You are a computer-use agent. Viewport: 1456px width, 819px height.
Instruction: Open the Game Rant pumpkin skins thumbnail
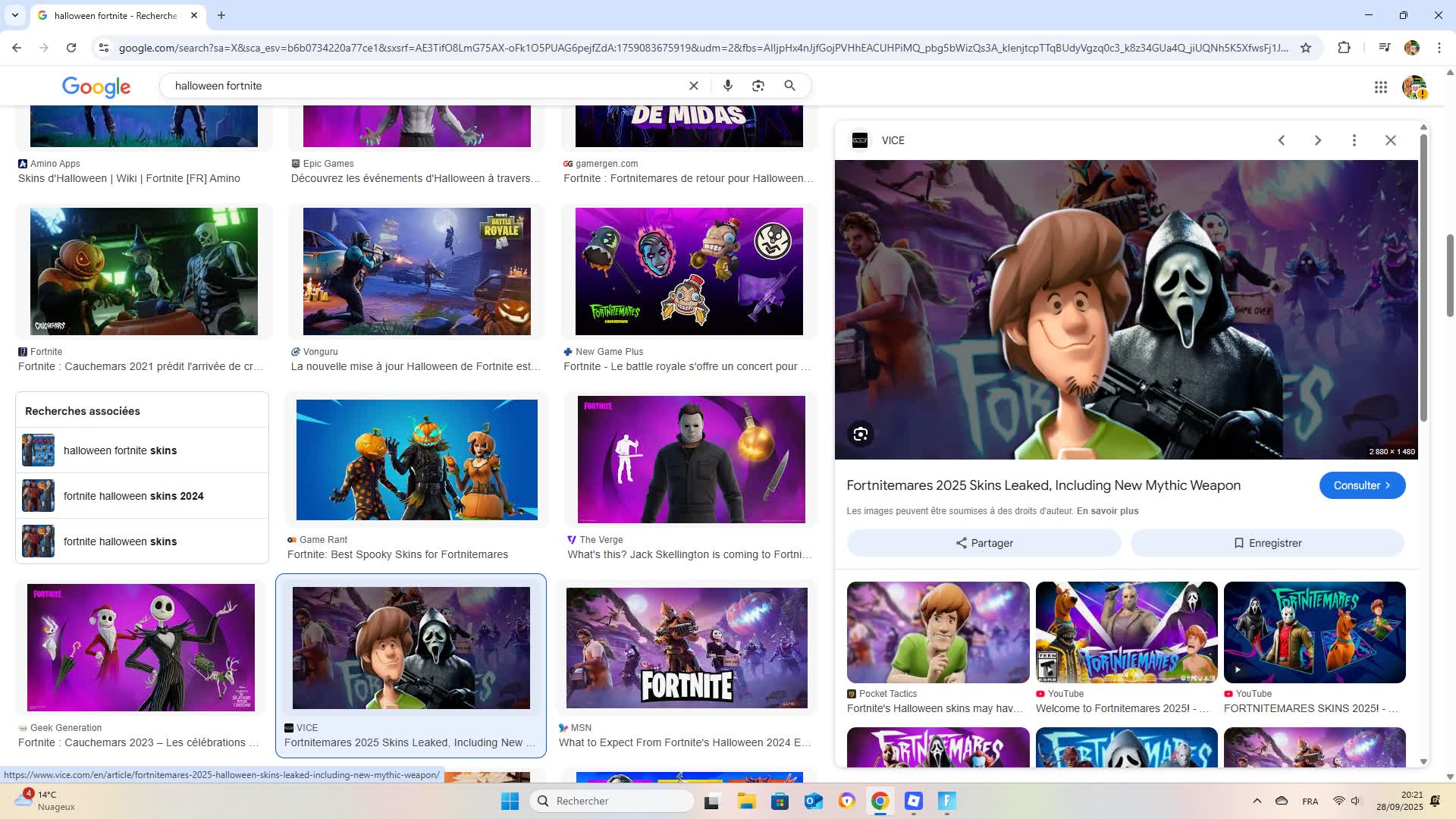click(416, 460)
